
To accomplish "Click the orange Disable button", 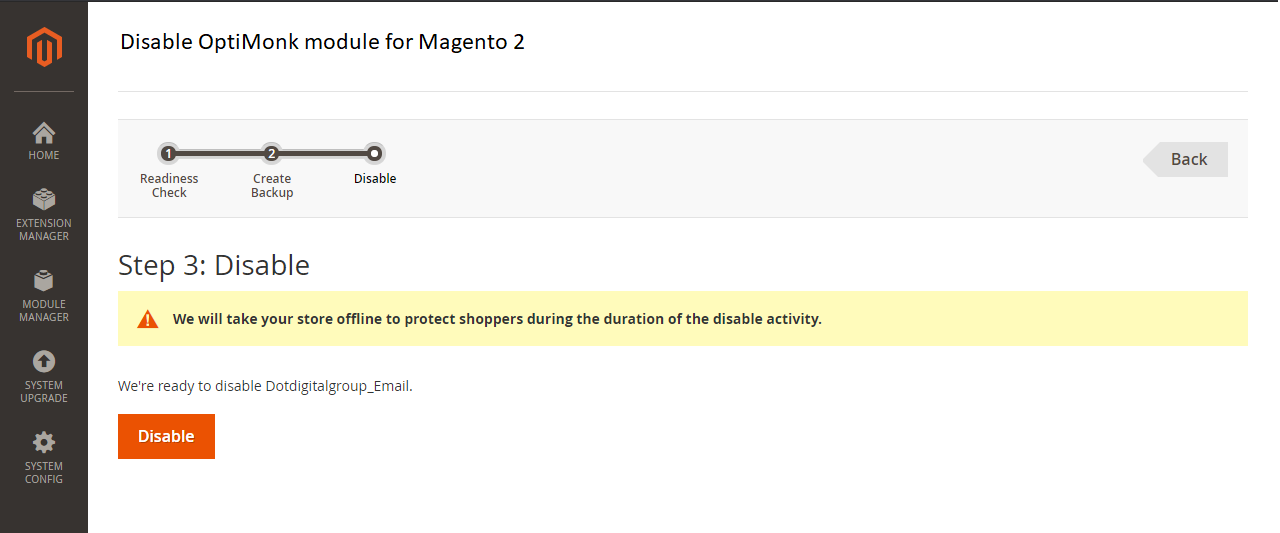I will point(166,437).
